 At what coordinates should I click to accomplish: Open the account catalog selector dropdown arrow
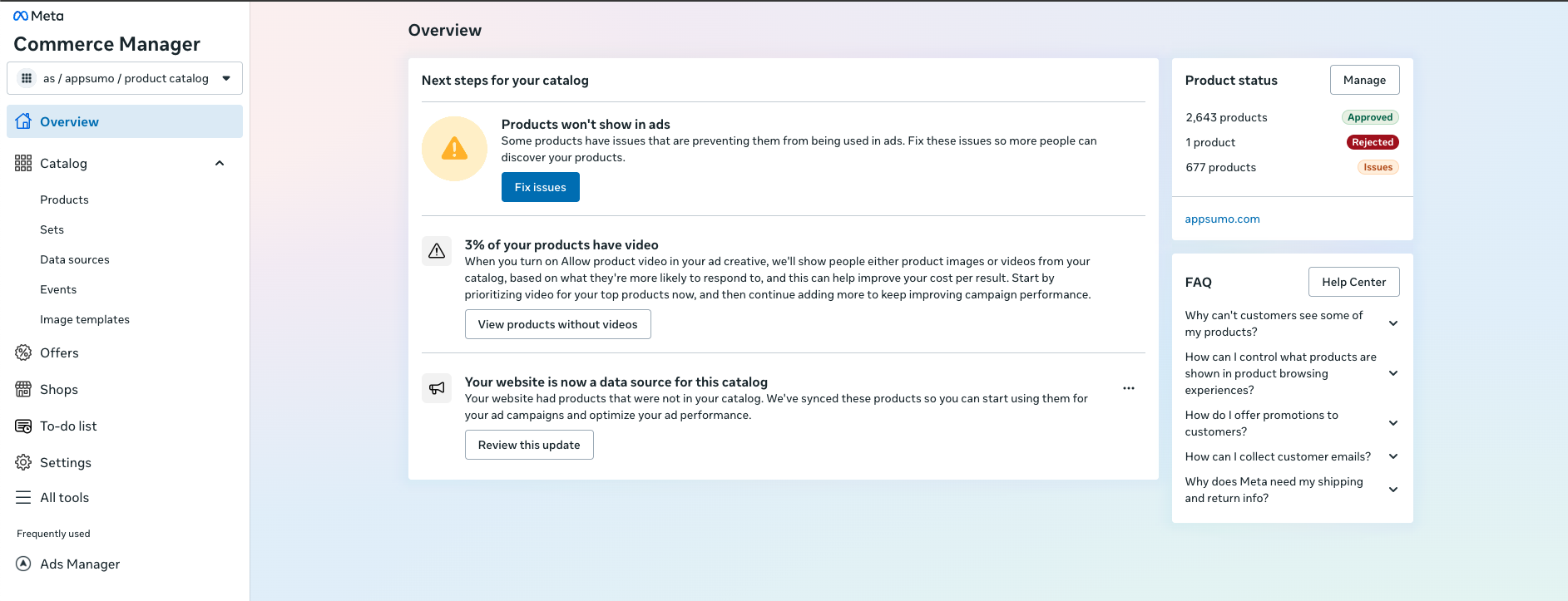tap(226, 78)
